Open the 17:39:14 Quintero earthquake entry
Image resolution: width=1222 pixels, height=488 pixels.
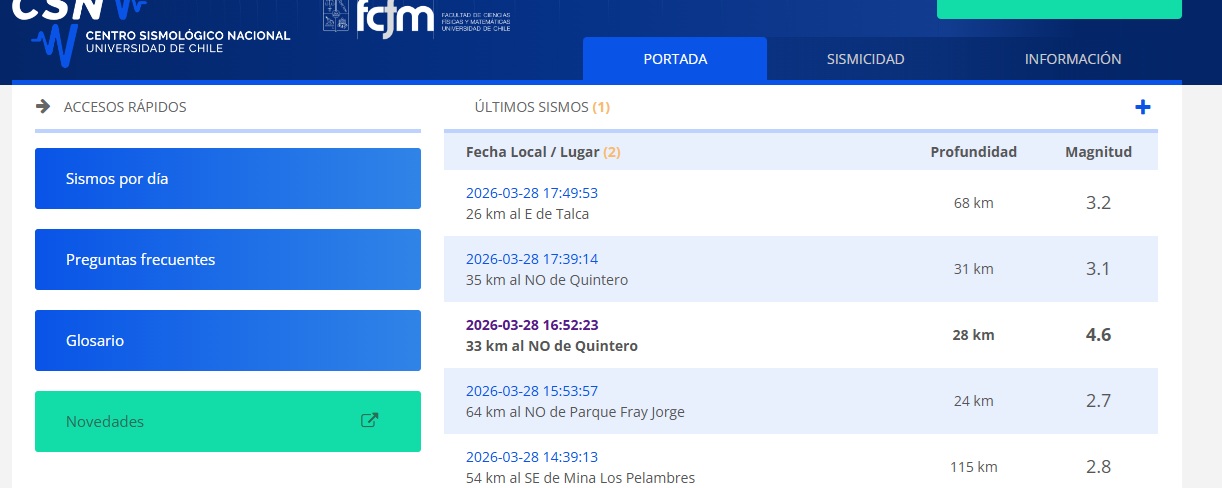[531, 259]
